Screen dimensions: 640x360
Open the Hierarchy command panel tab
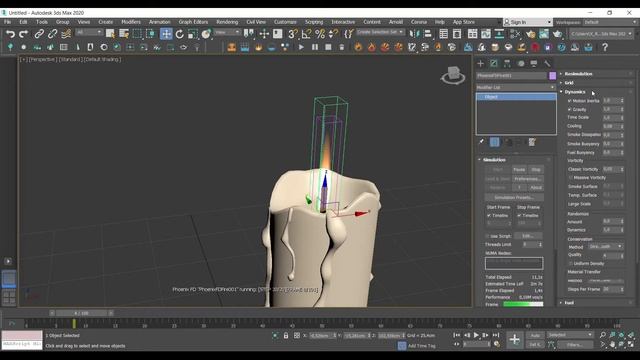tap(507, 63)
